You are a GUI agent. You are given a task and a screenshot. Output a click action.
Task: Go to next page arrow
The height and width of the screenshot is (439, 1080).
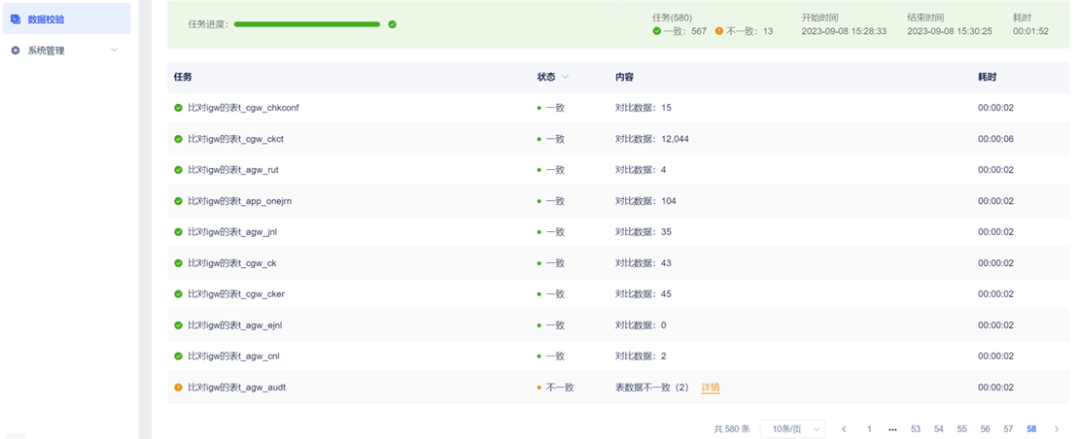1057,429
